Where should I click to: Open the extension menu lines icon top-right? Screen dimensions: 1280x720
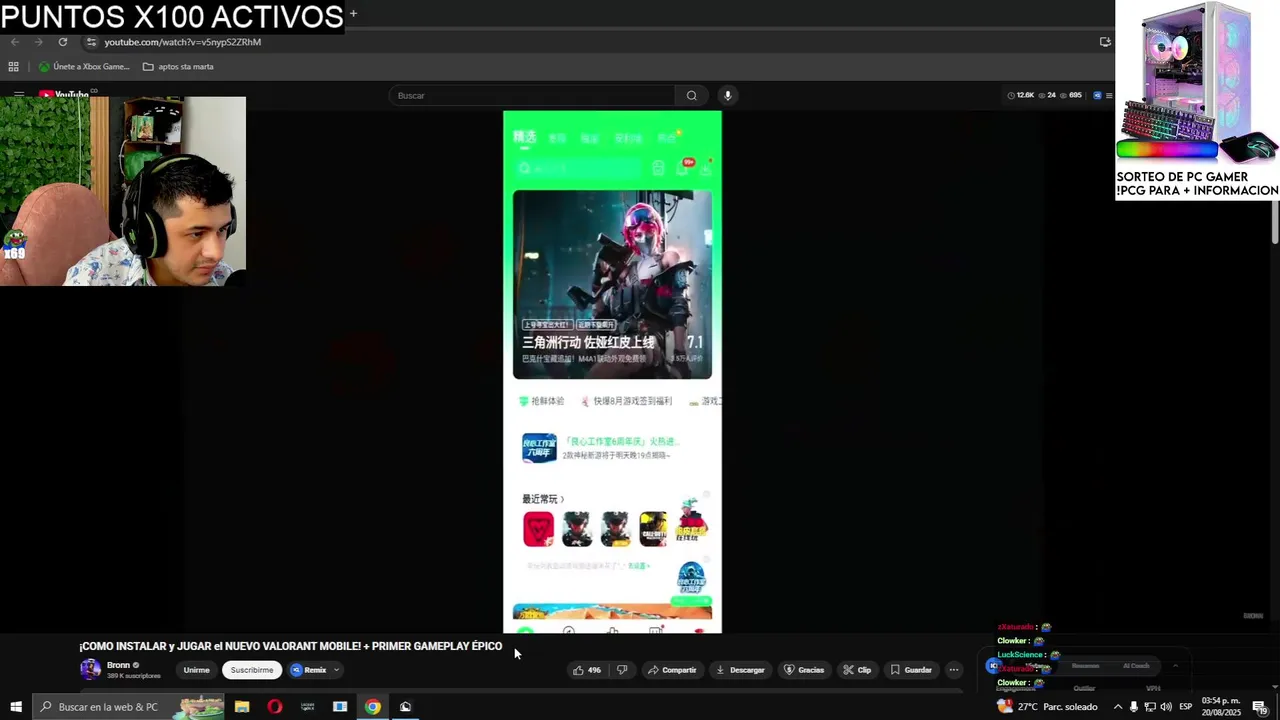coord(1109,95)
